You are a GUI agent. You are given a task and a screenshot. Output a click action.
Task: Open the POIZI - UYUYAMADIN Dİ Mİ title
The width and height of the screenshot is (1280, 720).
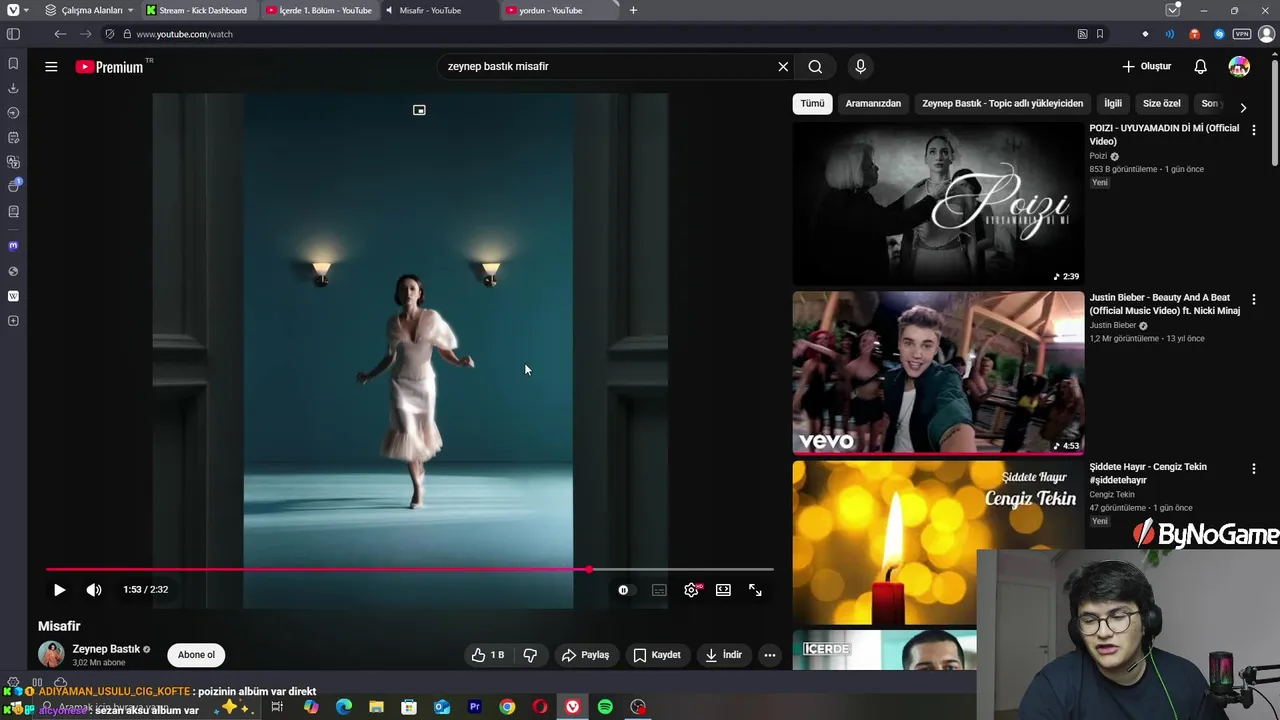click(1164, 135)
